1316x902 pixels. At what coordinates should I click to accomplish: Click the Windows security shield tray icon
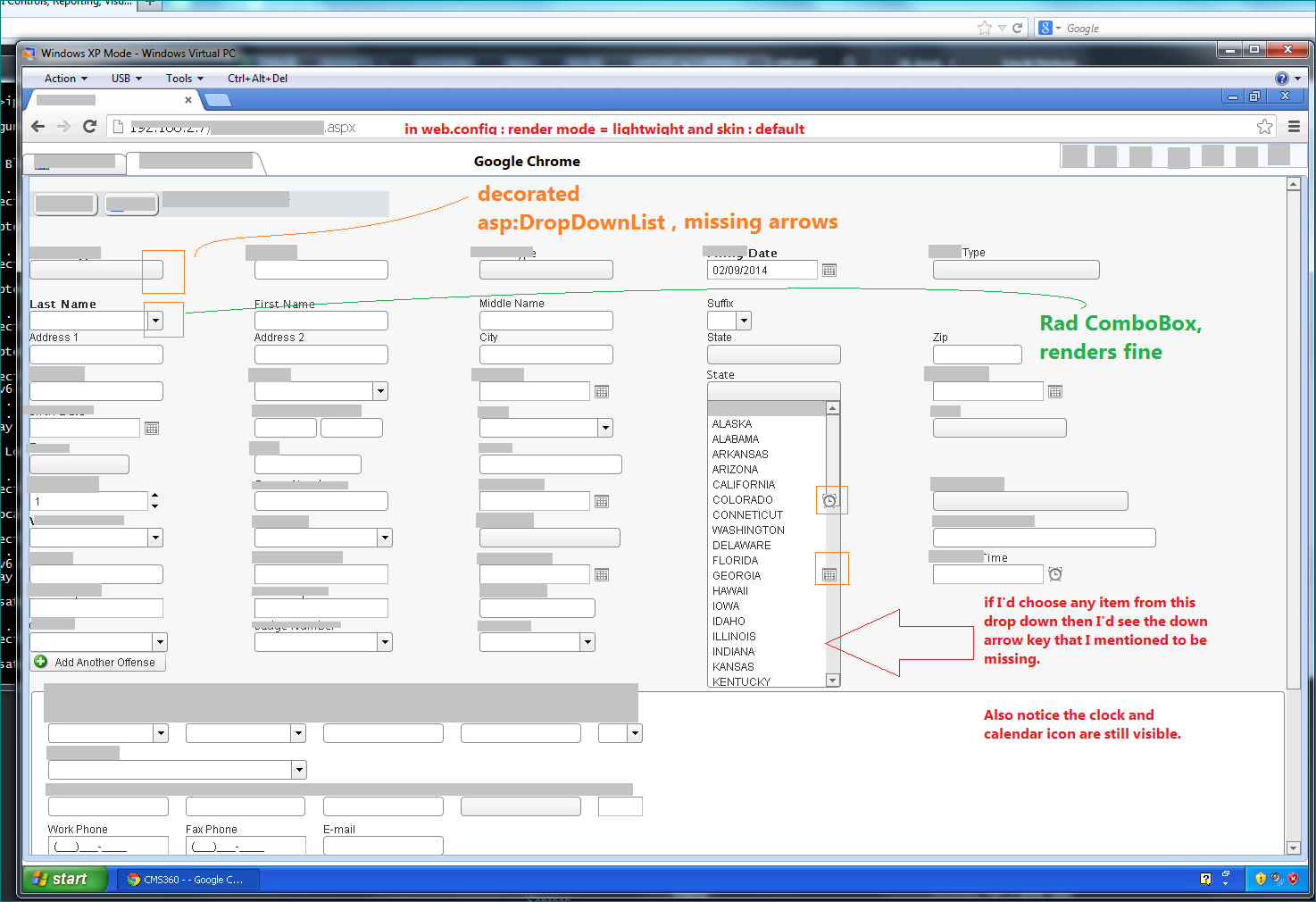(1261, 879)
